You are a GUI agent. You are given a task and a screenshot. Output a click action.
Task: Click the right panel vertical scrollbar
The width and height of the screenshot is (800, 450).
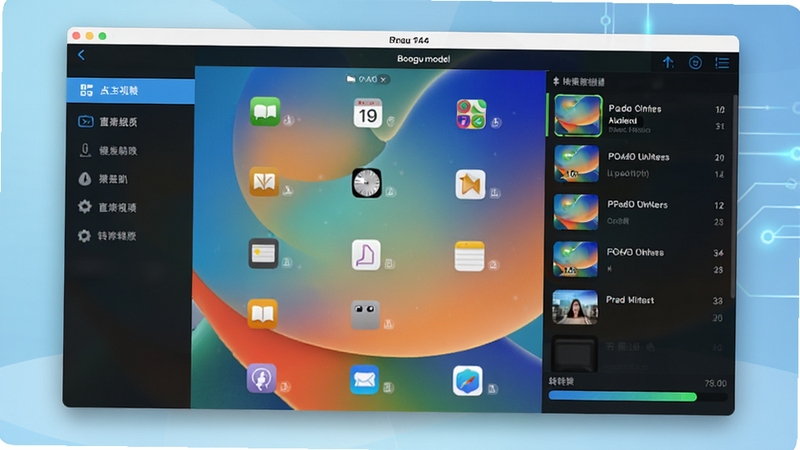click(734, 196)
